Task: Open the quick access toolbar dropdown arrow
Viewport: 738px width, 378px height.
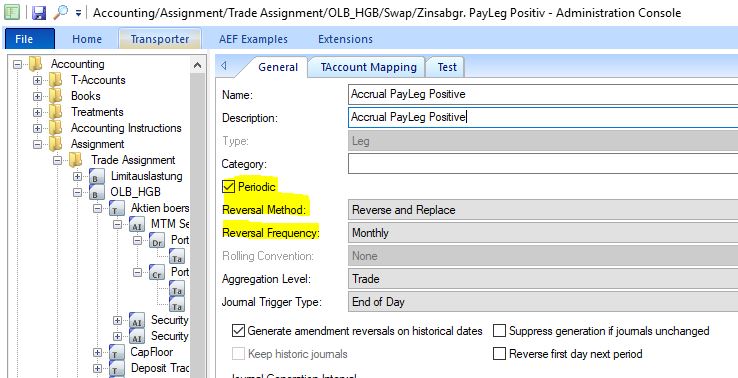Action: 78,13
